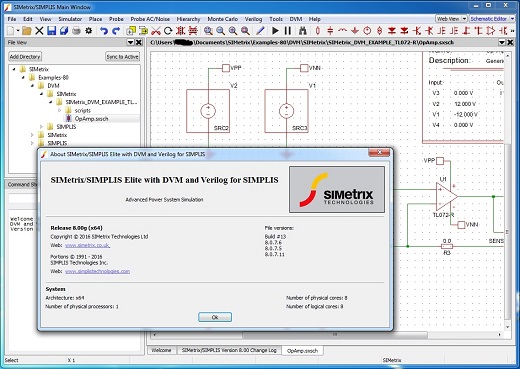520x369 pixels.
Task: Place a ground symbol from toolbar
Action: click(355, 31)
